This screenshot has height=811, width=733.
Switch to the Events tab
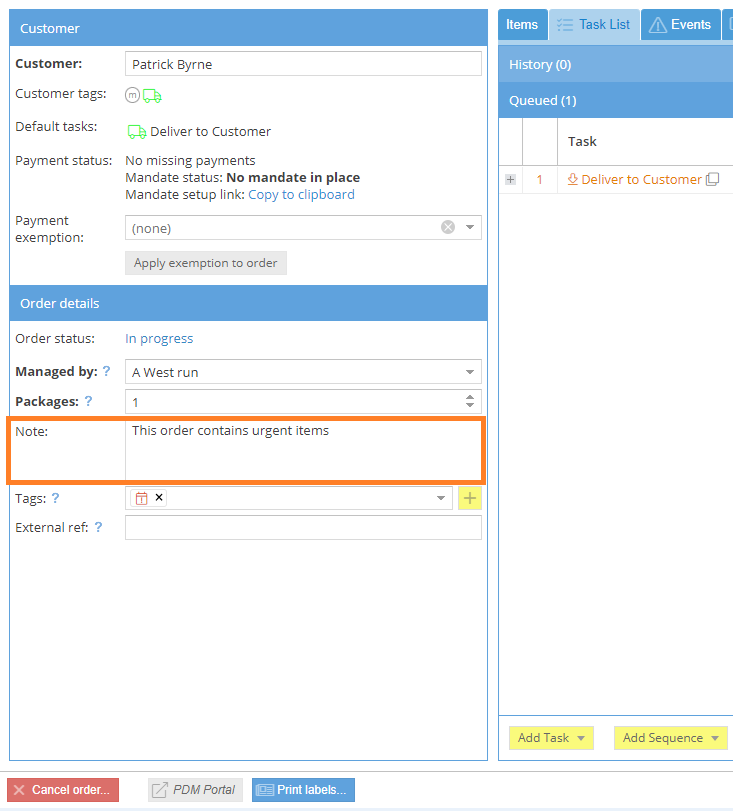680,25
